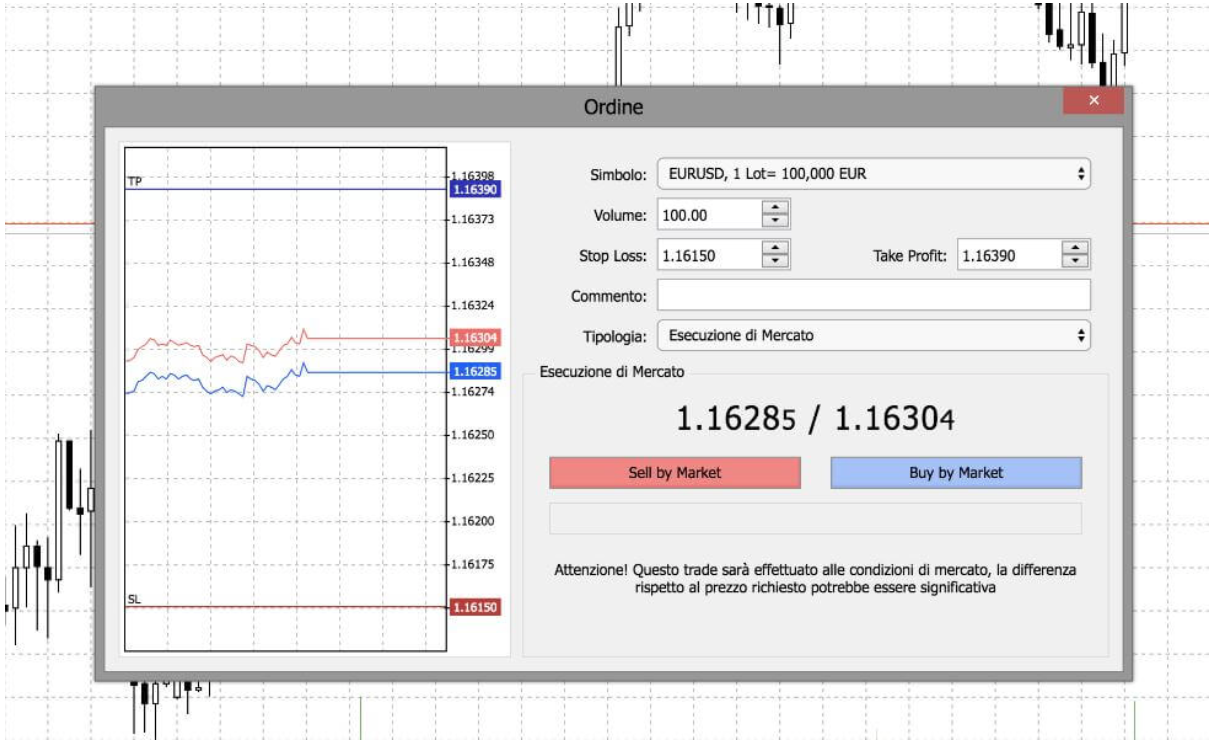Viewport: 1218px width, 746px height.
Task: Increase Volume with up stepper arrow
Action: (776, 208)
